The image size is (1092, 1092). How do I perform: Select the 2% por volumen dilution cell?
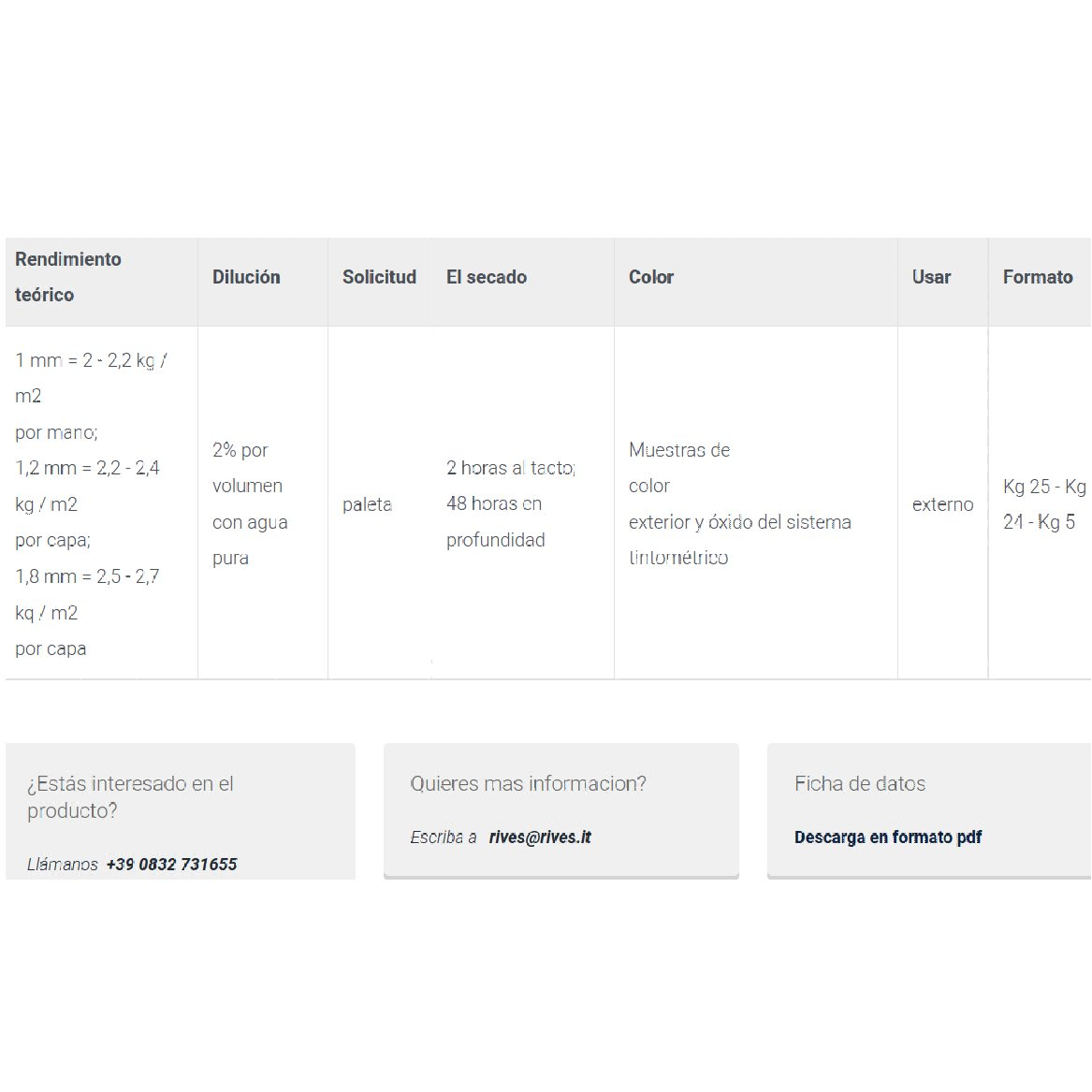[x=250, y=504]
